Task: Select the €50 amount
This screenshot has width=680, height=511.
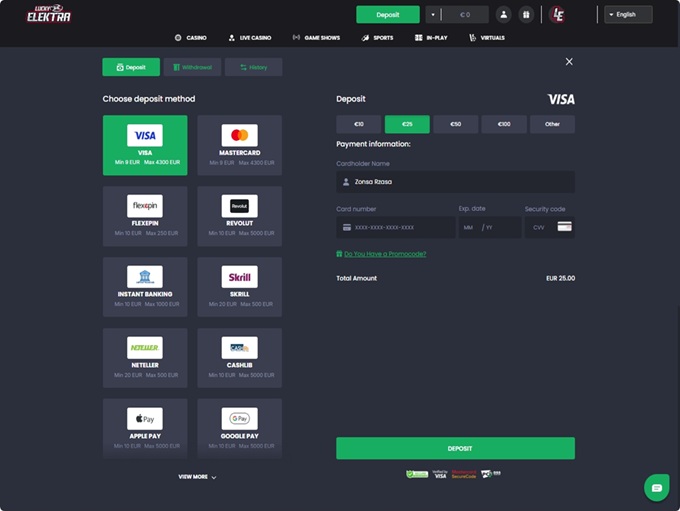Action: tap(455, 124)
